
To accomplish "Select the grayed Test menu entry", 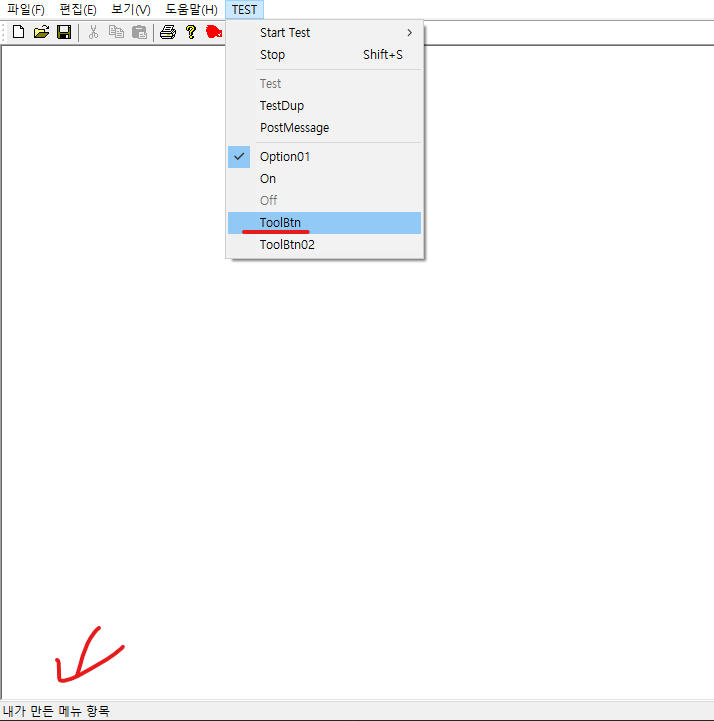I will [325, 84].
